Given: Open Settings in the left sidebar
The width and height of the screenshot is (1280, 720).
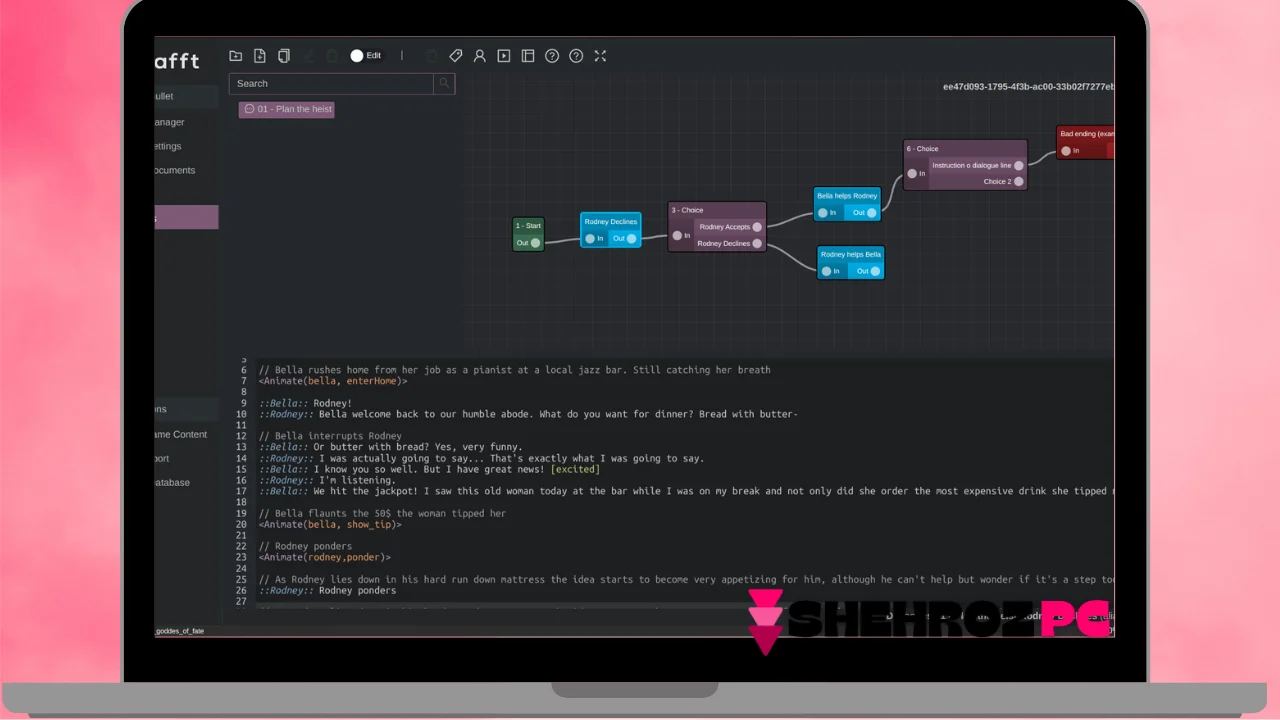Looking at the screenshot, I should pos(166,146).
